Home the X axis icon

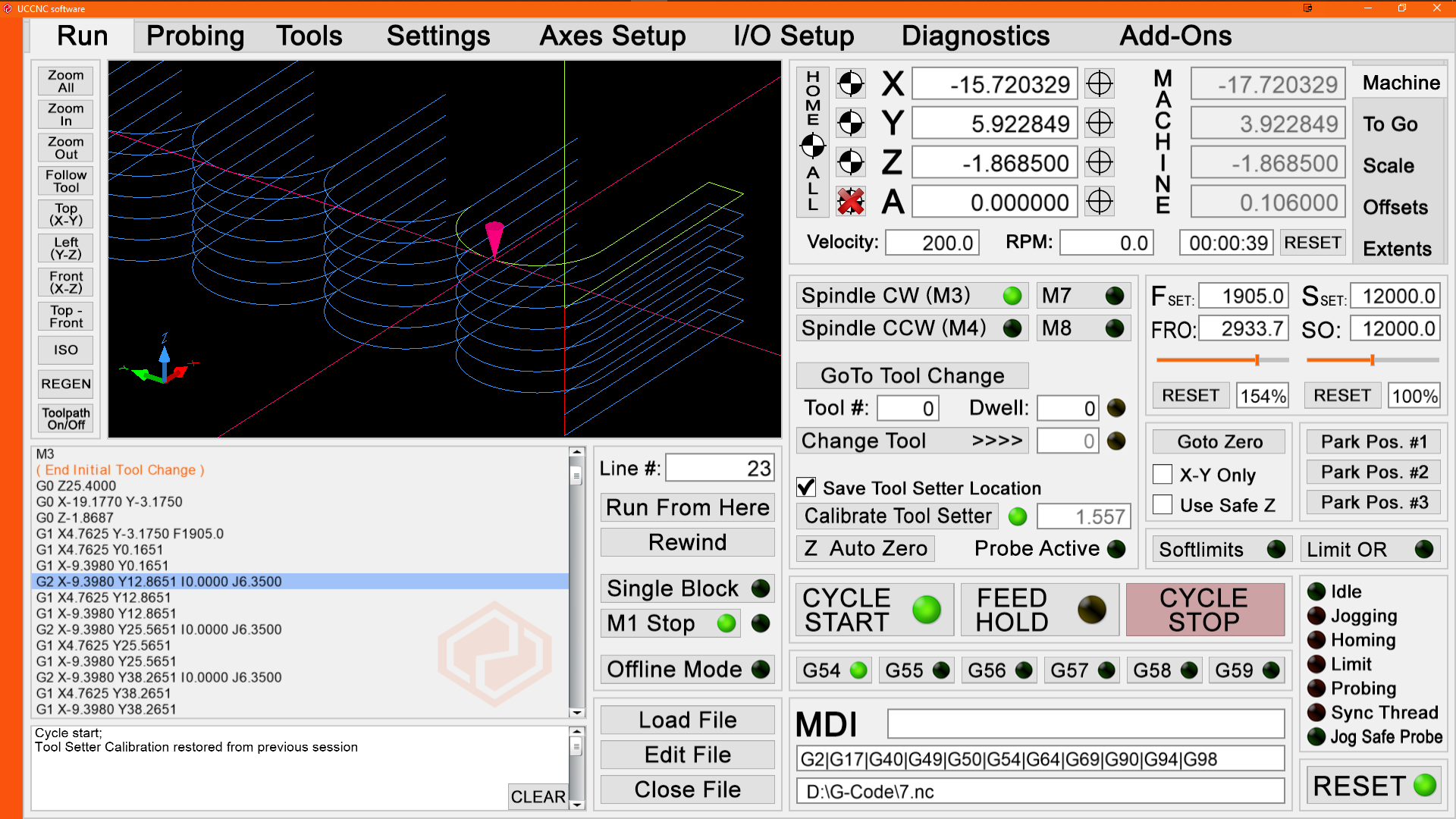click(850, 84)
